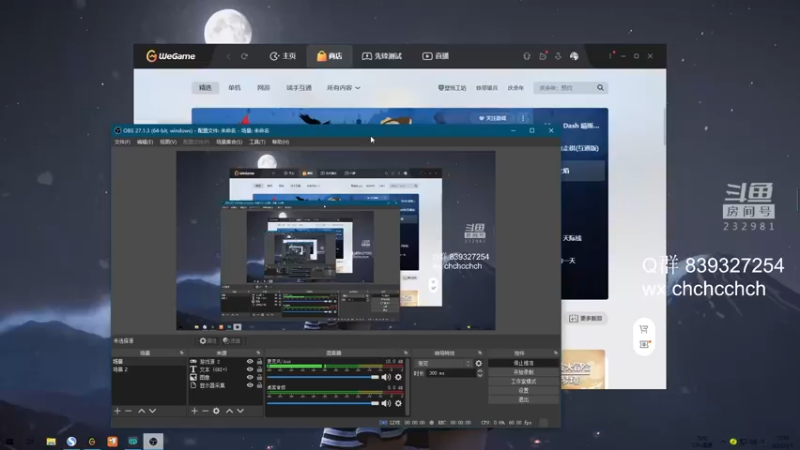Adjust the 桌面音频 volume slider

pyautogui.click(x=323, y=403)
